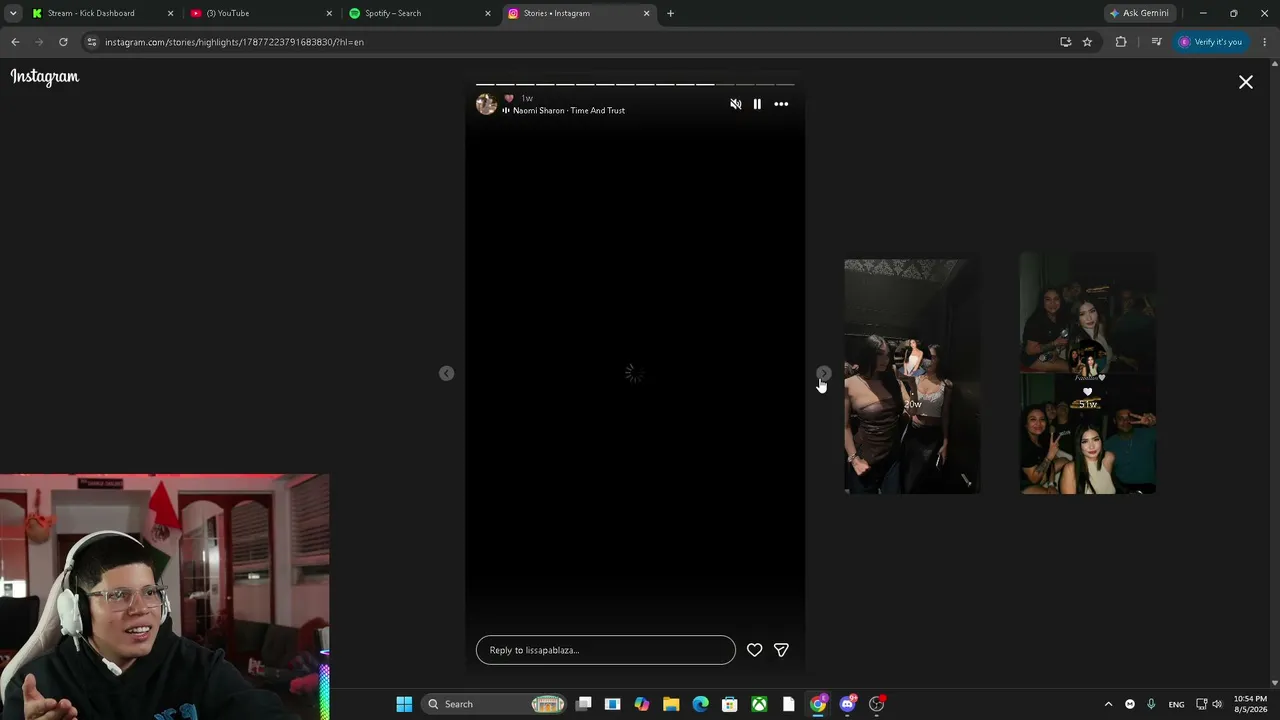
Task: Go back in browser history
Action: pos(15,42)
